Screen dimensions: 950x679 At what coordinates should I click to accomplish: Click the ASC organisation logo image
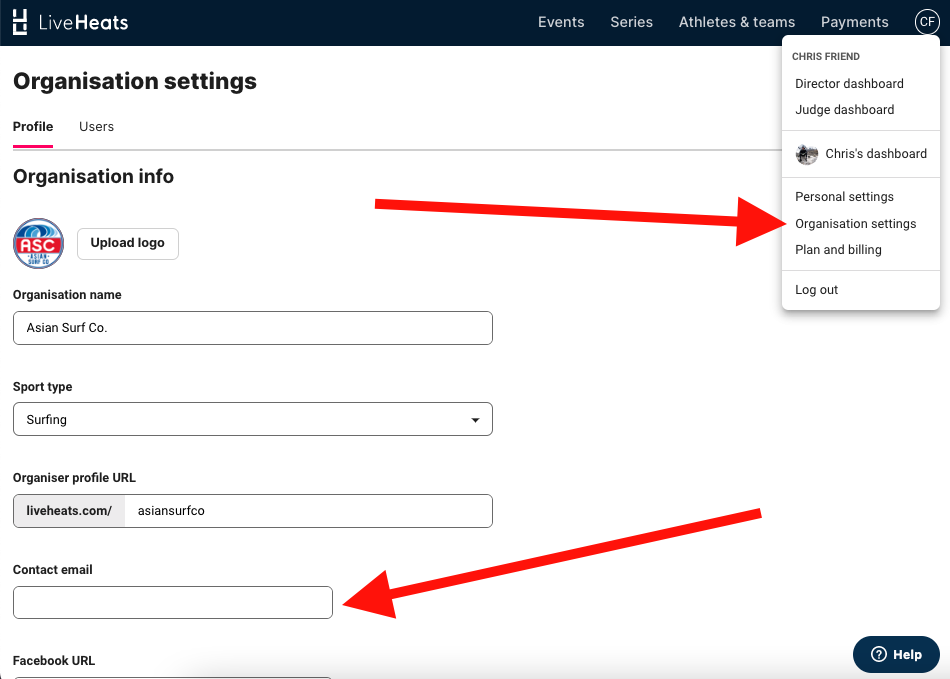(39, 243)
